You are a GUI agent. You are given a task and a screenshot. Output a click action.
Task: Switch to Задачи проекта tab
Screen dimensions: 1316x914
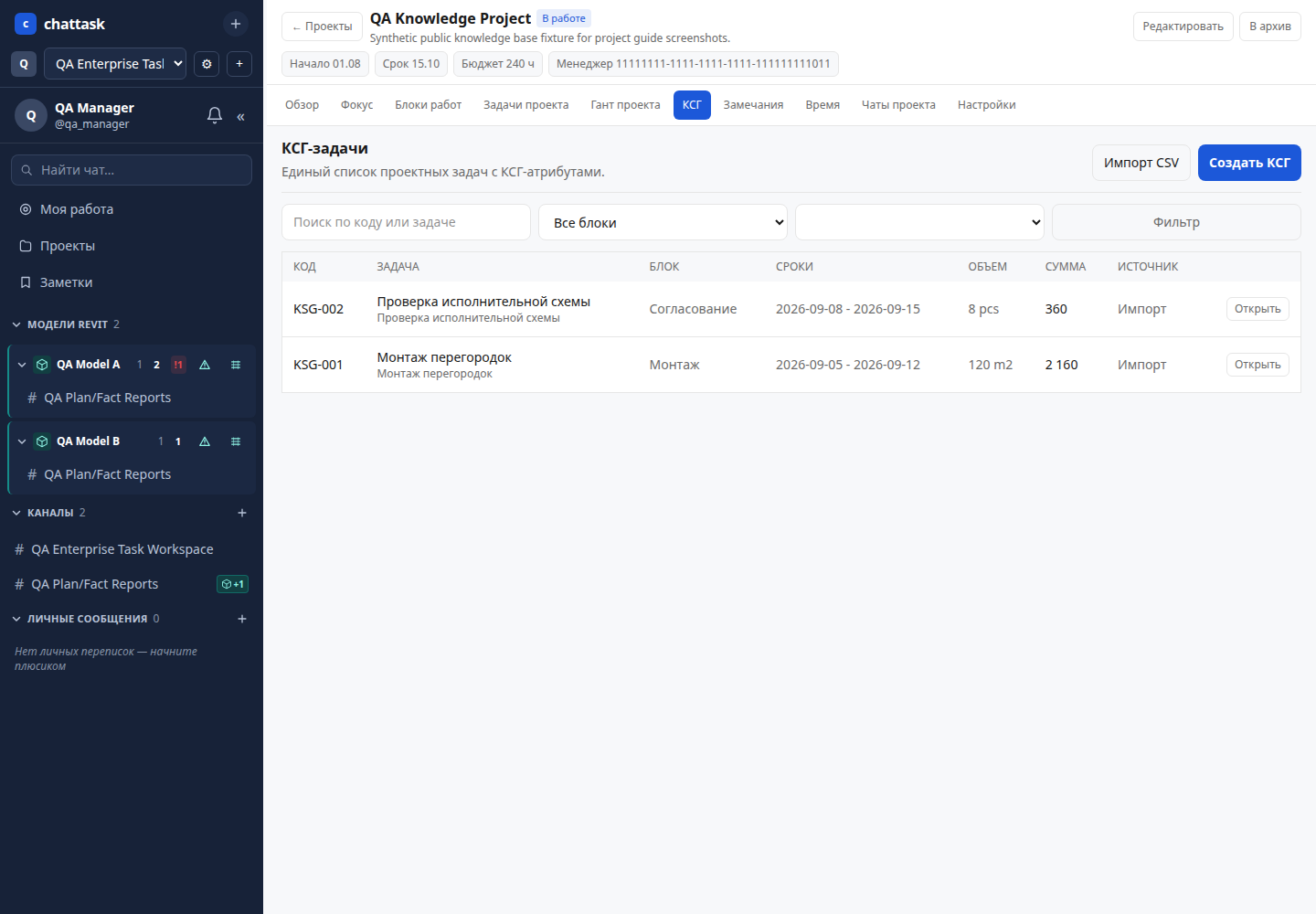tap(525, 105)
